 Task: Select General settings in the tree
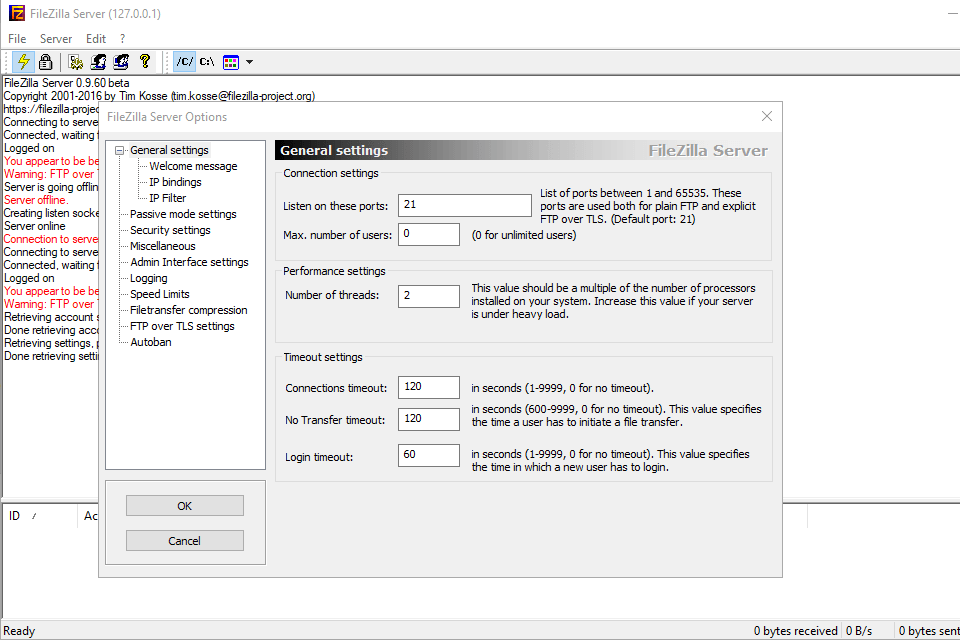click(169, 150)
